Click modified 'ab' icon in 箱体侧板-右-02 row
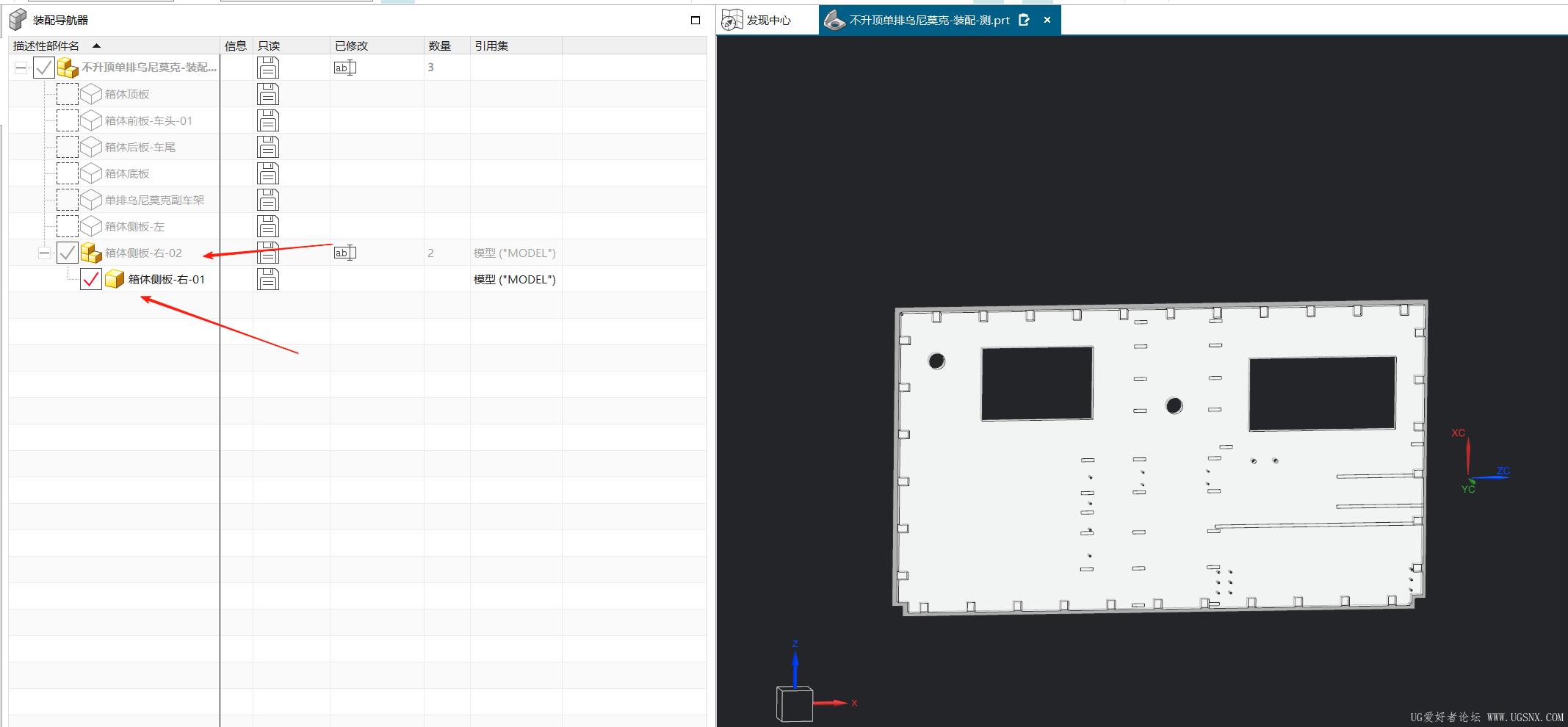The image size is (1568, 727). (345, 253)
